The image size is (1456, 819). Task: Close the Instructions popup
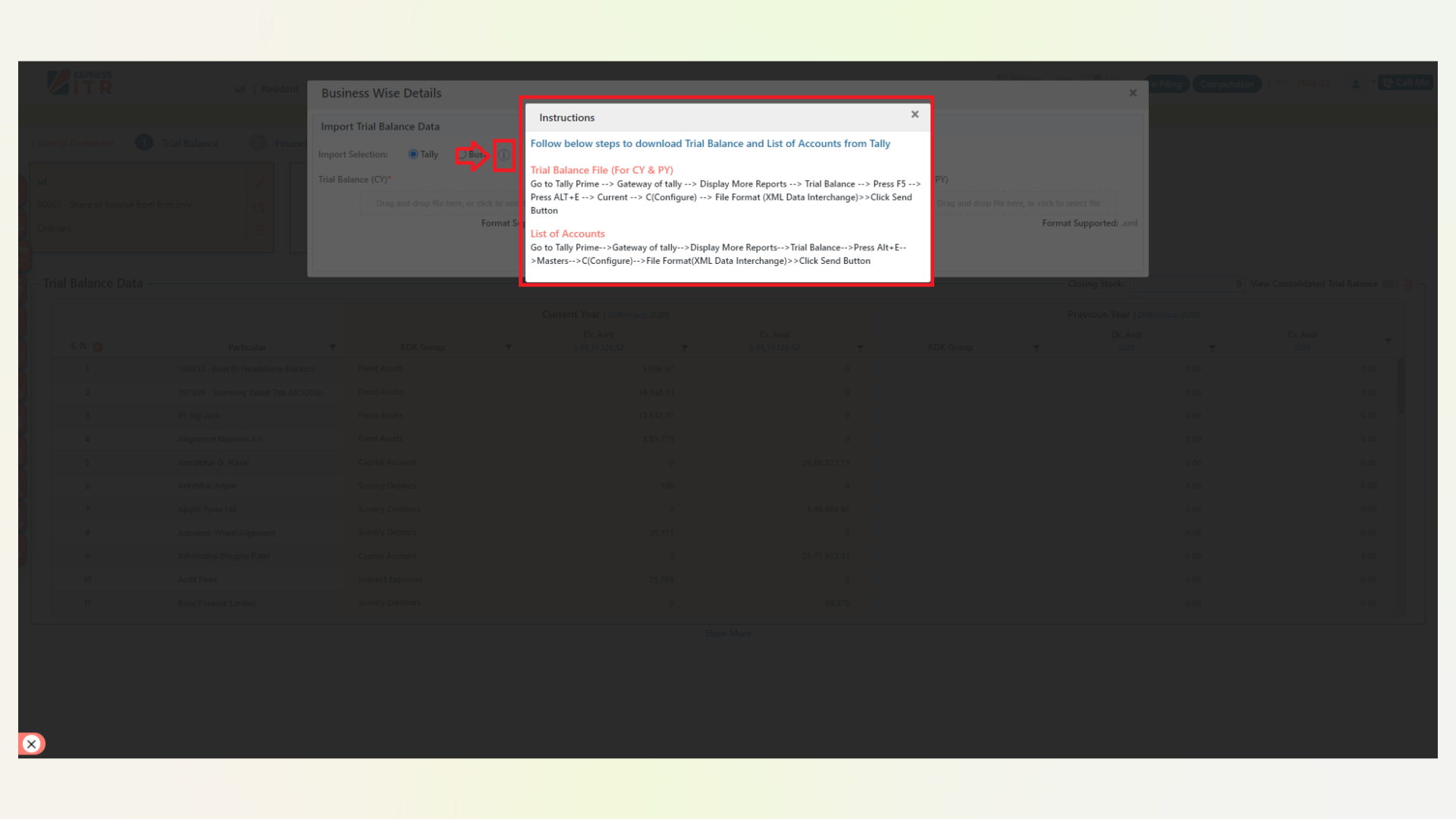(x=915, y=115)
